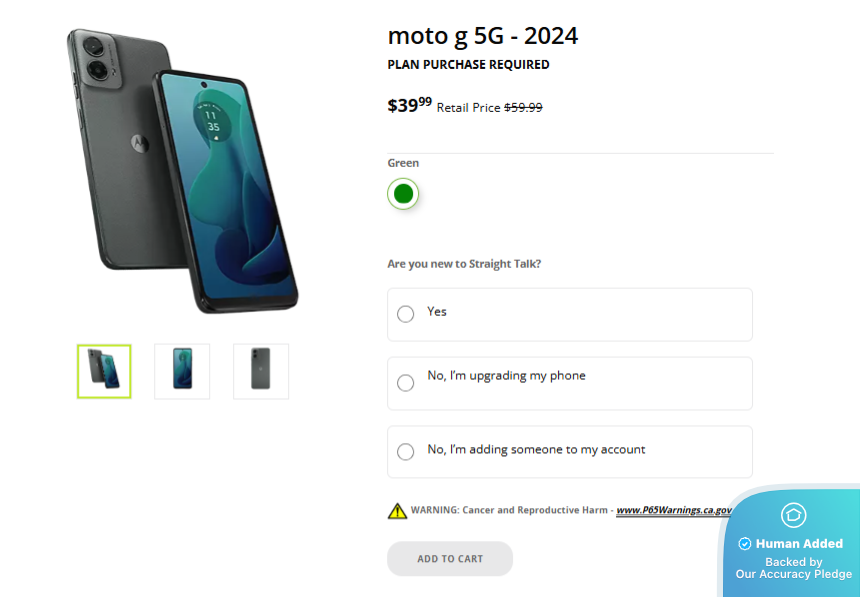Click the Motorola logo on phone back
Image resolution: width=860 pixels, height=597 pixels.
click(x=140, y=143)
